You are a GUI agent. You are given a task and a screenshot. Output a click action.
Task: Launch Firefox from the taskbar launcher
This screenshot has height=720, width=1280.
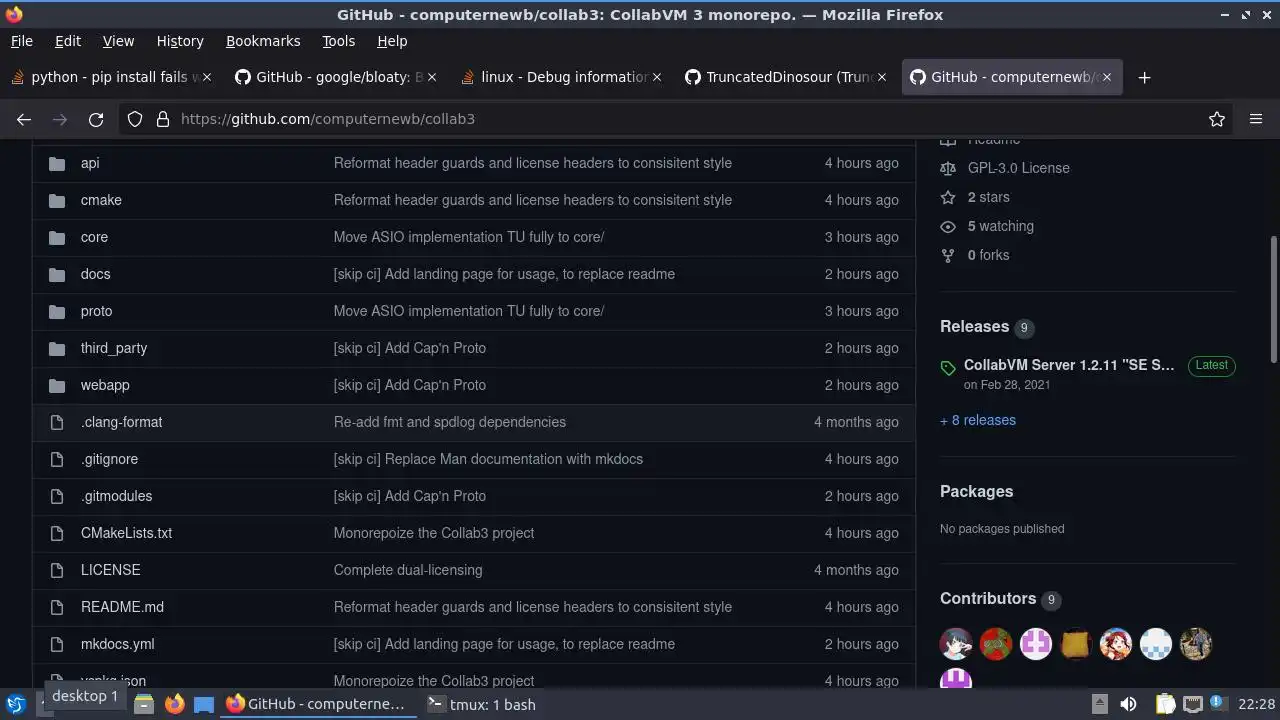coord(174,704)
